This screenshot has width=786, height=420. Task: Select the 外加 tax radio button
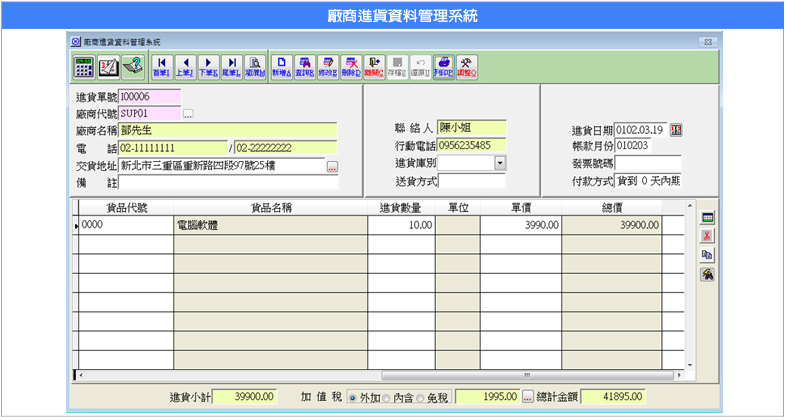(x=352, y=397)
